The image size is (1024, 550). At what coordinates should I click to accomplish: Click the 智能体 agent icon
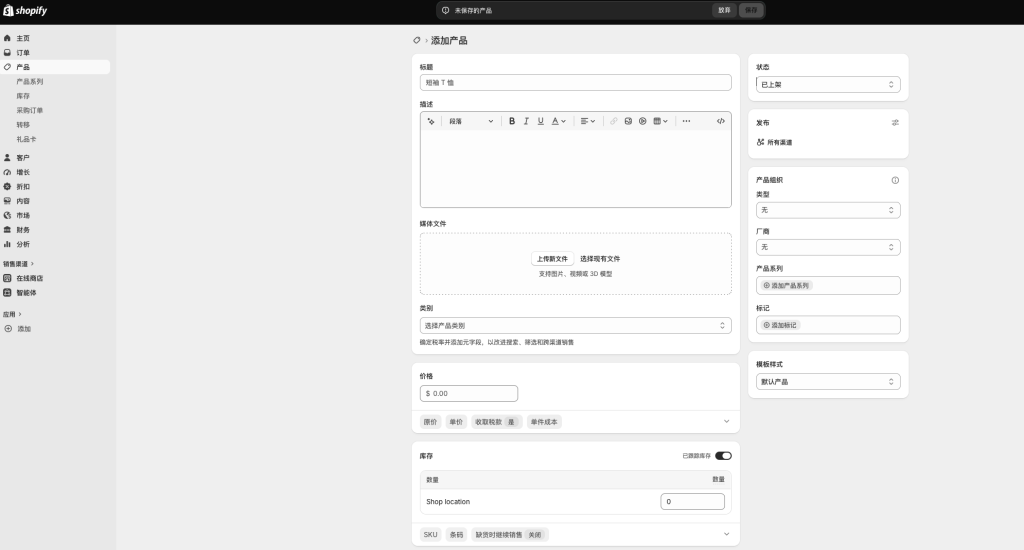(x=7, y=293)
